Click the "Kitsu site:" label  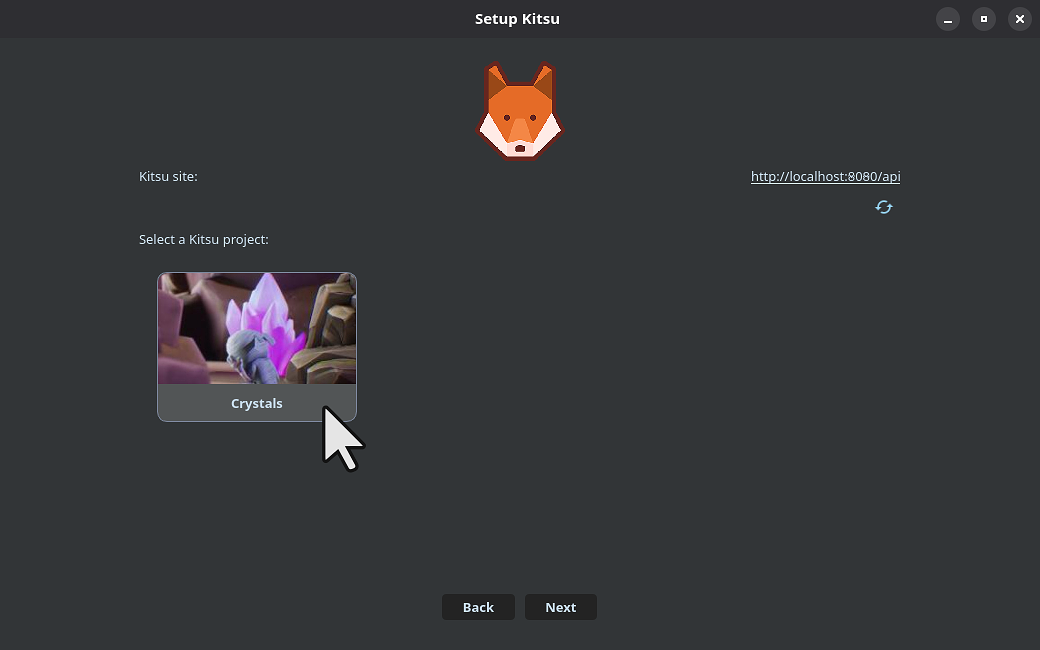tap(168, 176)
